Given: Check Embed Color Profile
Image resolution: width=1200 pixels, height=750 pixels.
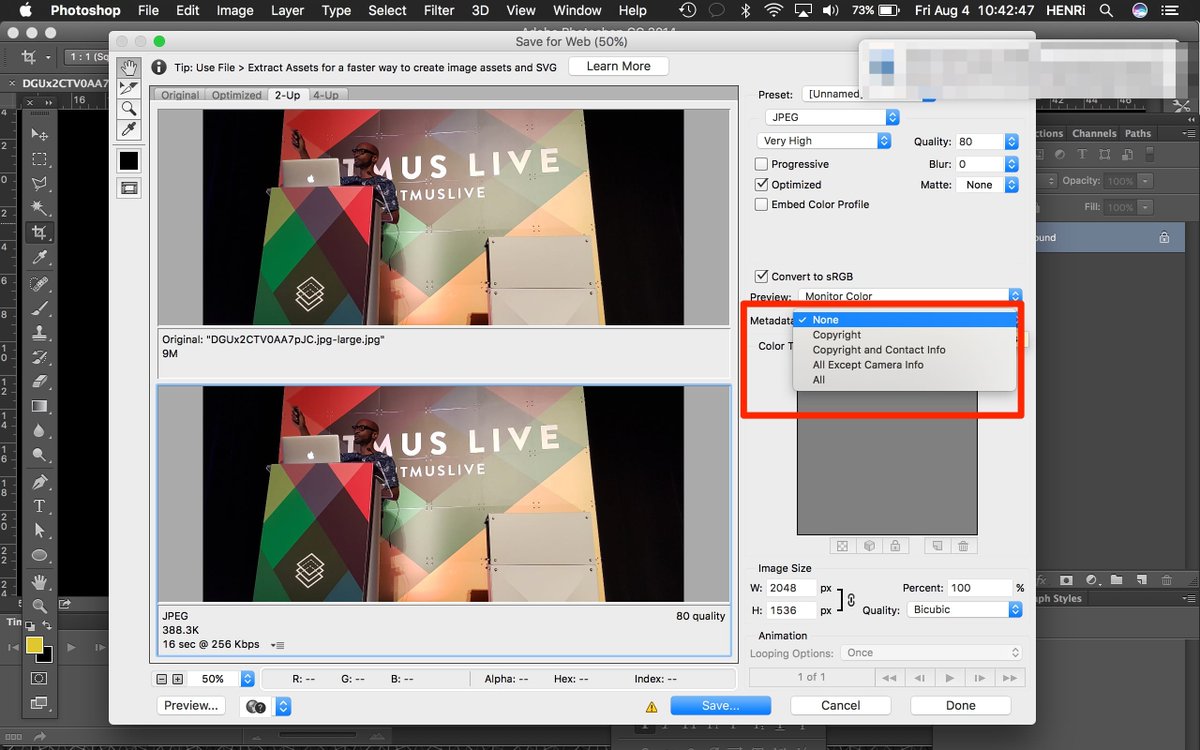Looking at the screenshot, I should pyautogui.click(x=761, y=204).
